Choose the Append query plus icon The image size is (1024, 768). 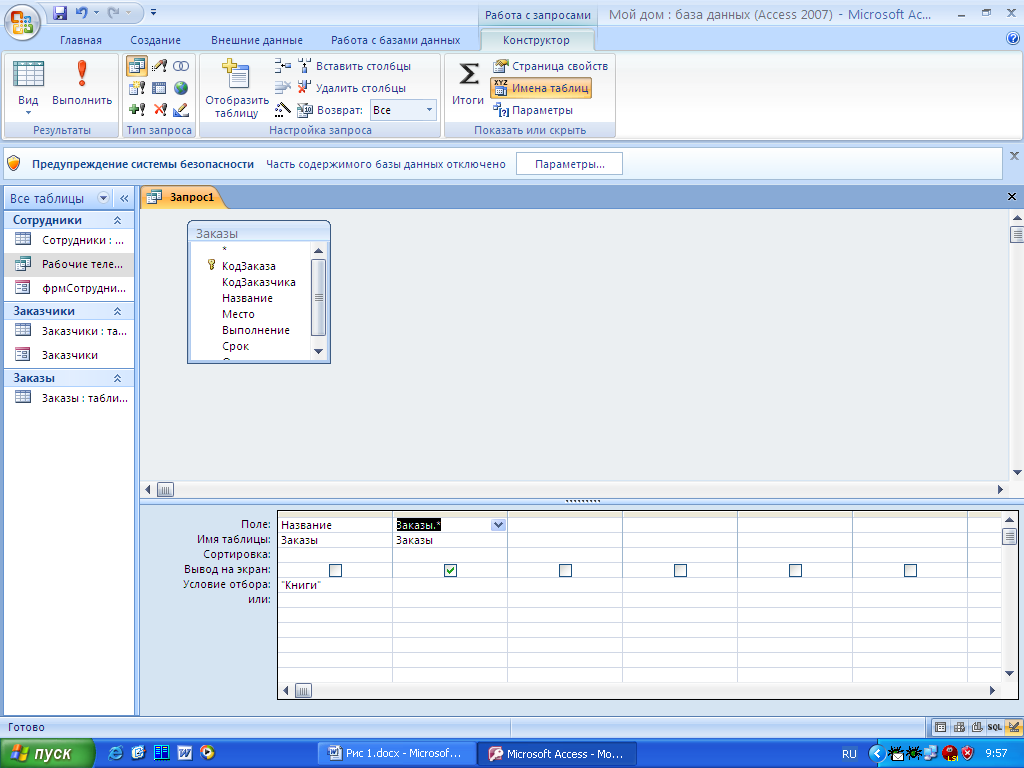pos(137,110)
